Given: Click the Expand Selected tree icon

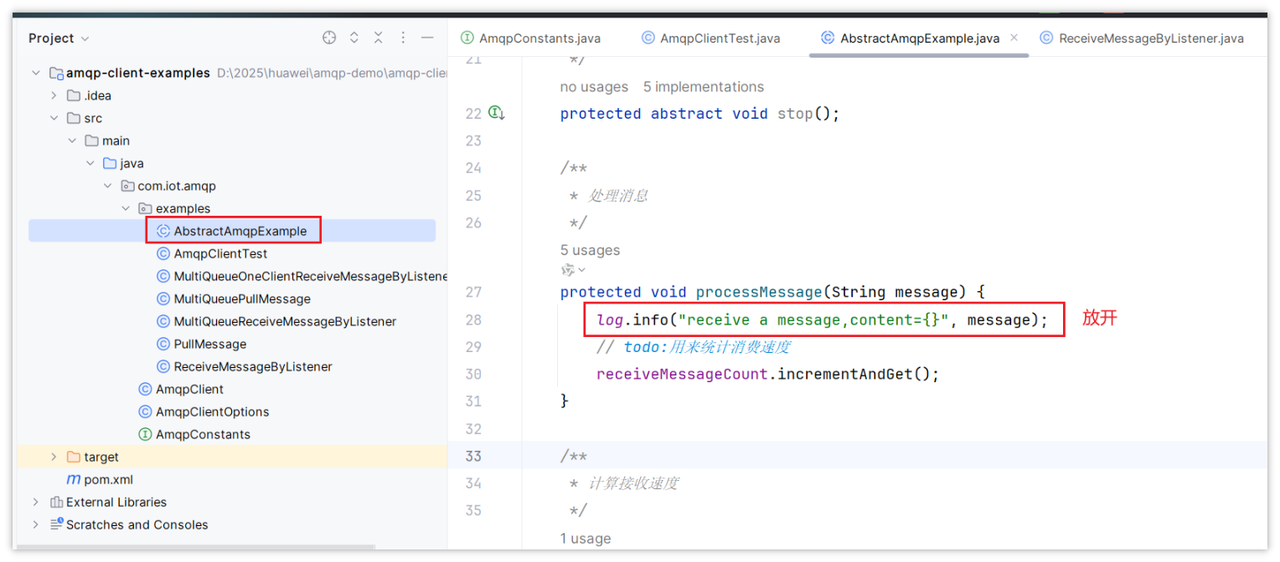Looking at the screenshot, I should point(354,38).
